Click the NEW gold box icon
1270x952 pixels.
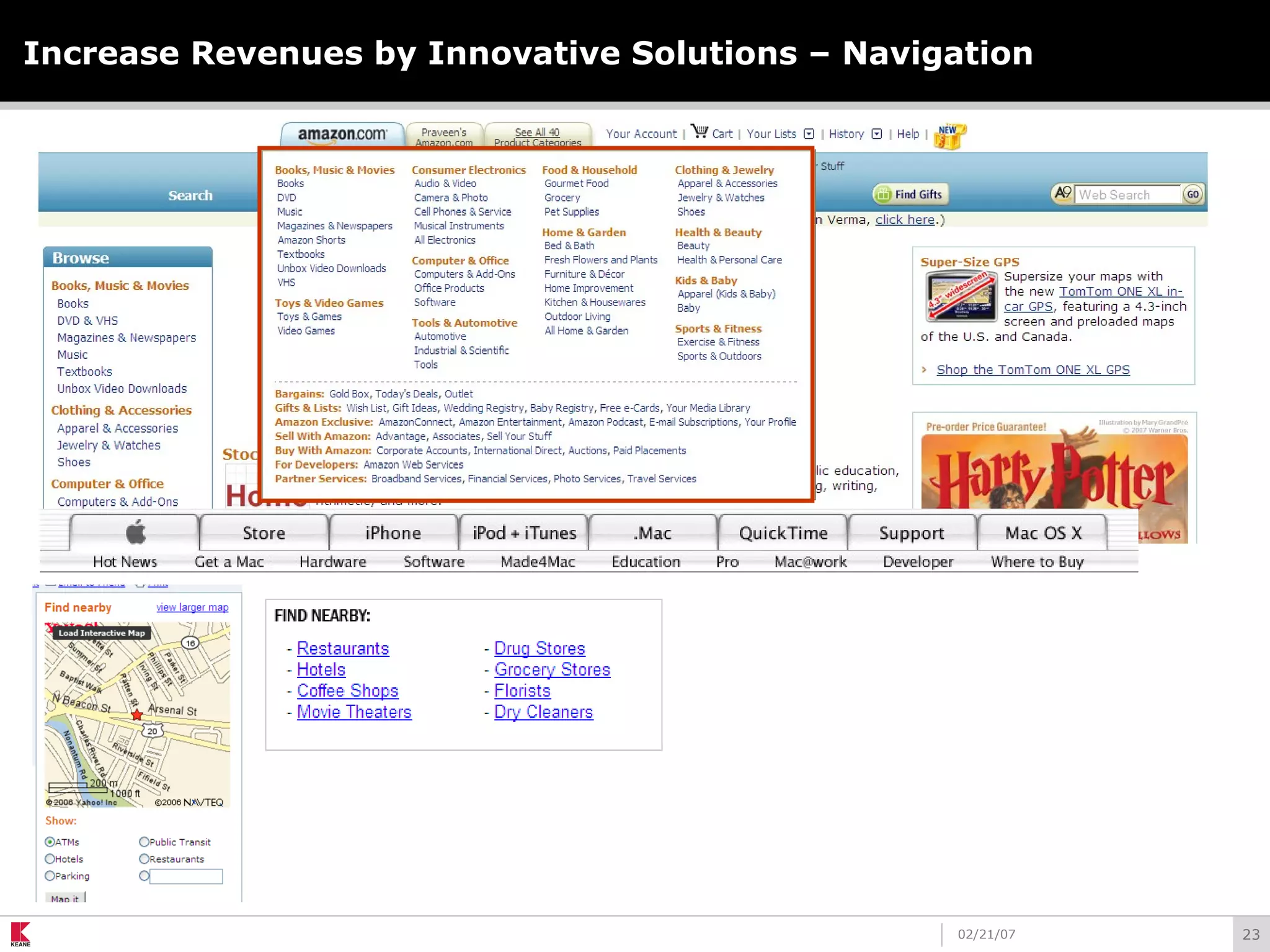(x=949, y=136)
